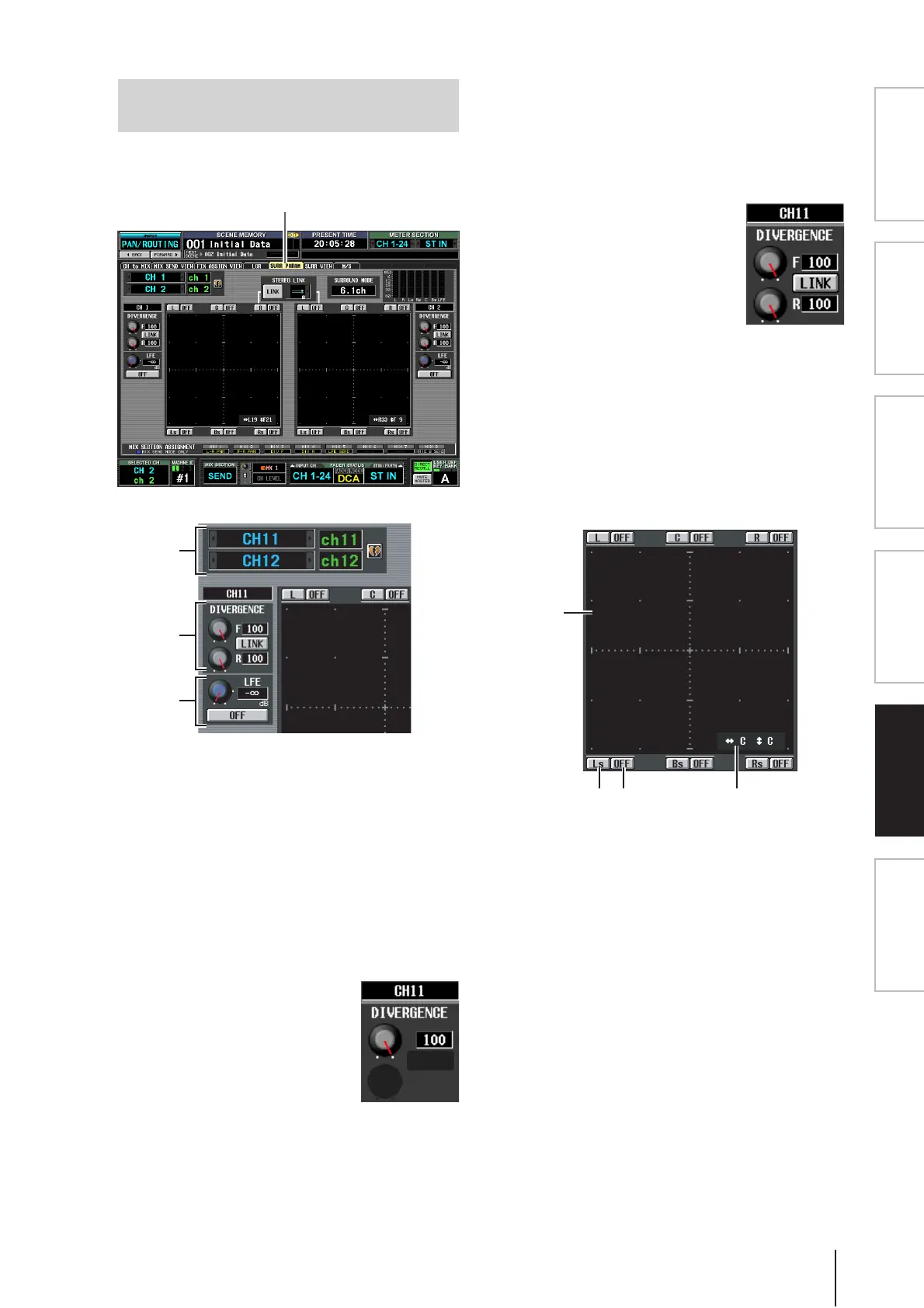
Task: Click the C speaker button on the large pan grid
Action: click(x=677, y=537)
